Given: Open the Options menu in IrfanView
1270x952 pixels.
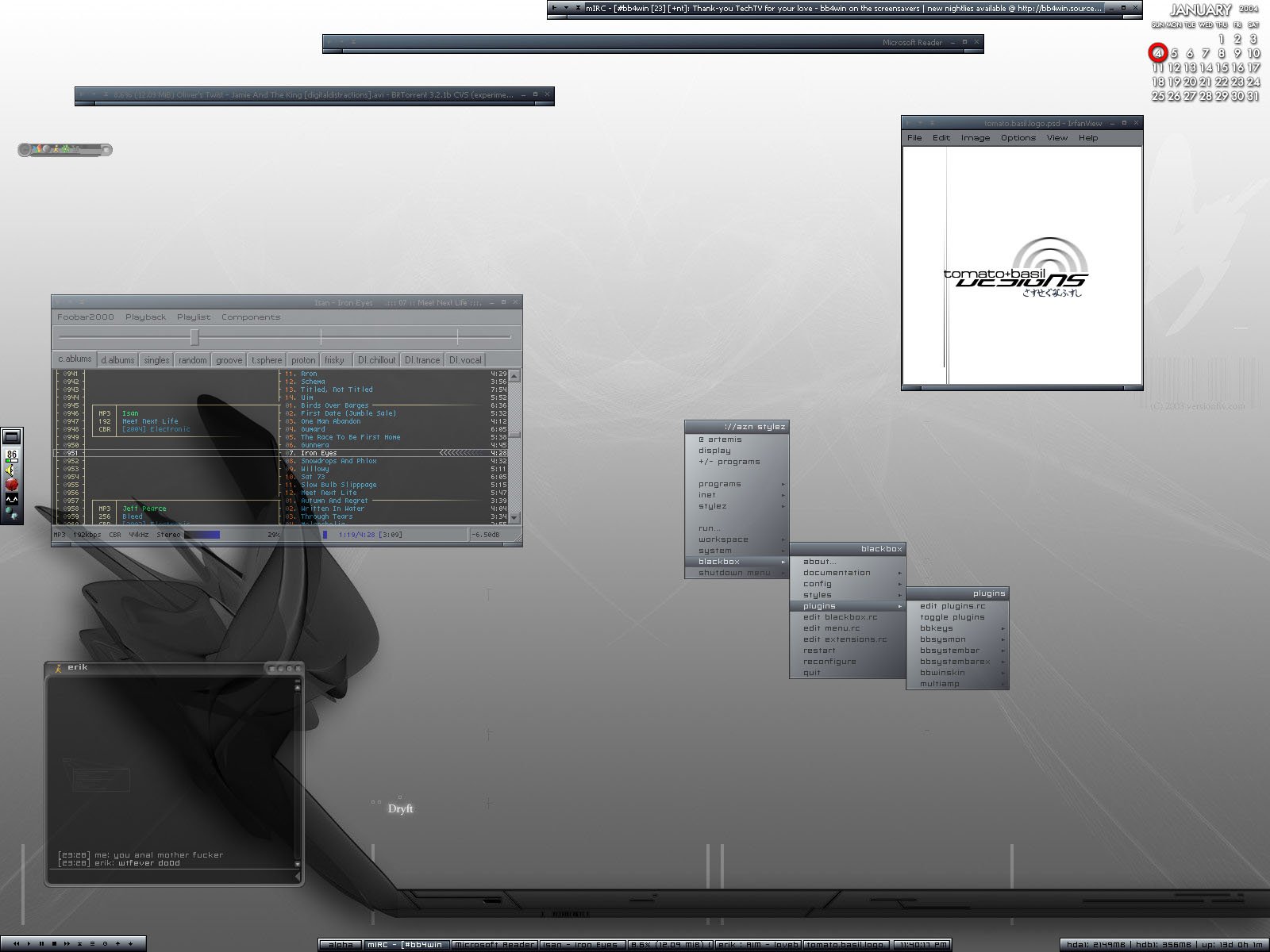Looking at the screenshot, I should click(x=1018, y=138).
